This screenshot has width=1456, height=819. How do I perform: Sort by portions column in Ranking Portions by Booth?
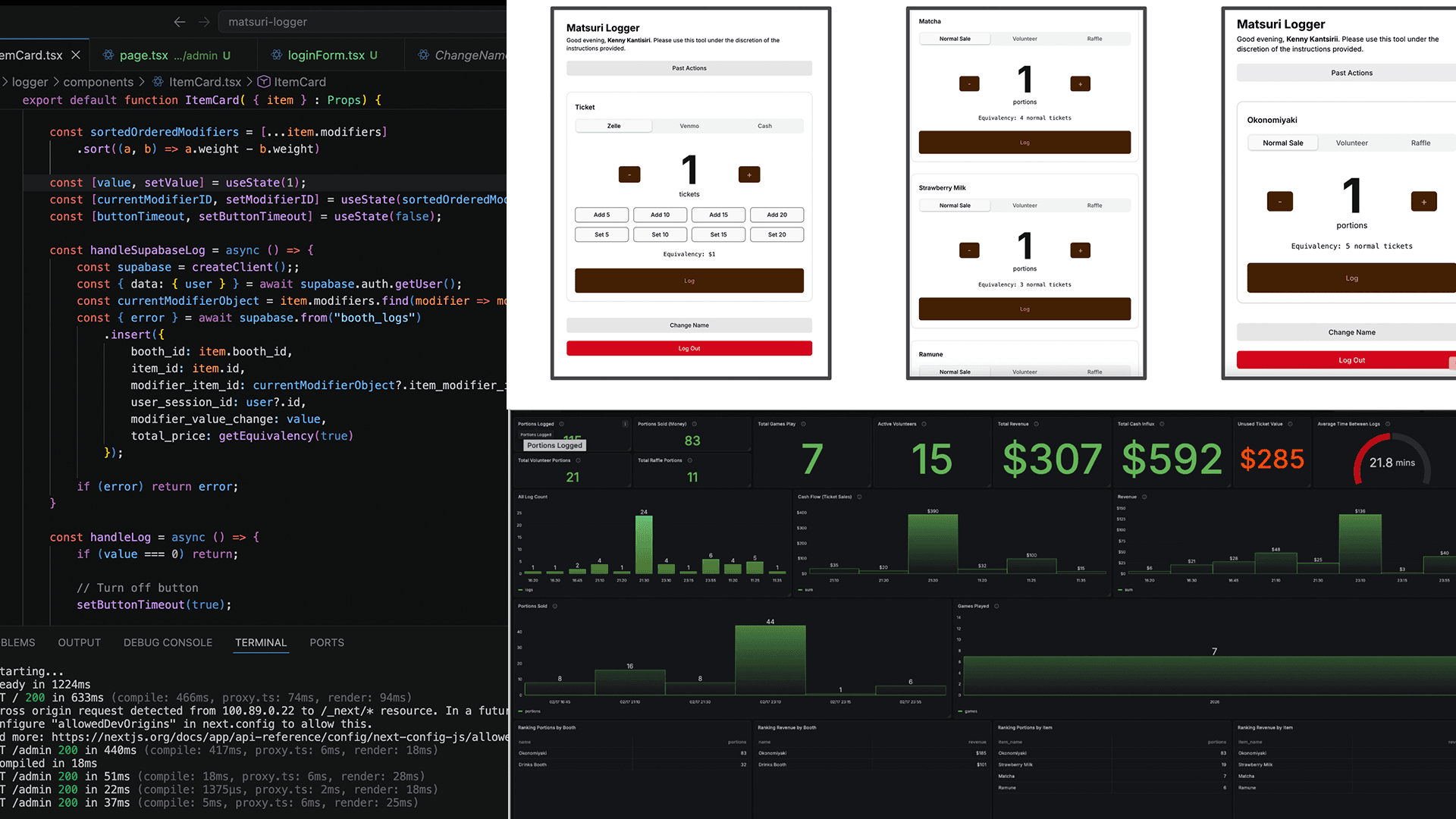click(737, 742)
